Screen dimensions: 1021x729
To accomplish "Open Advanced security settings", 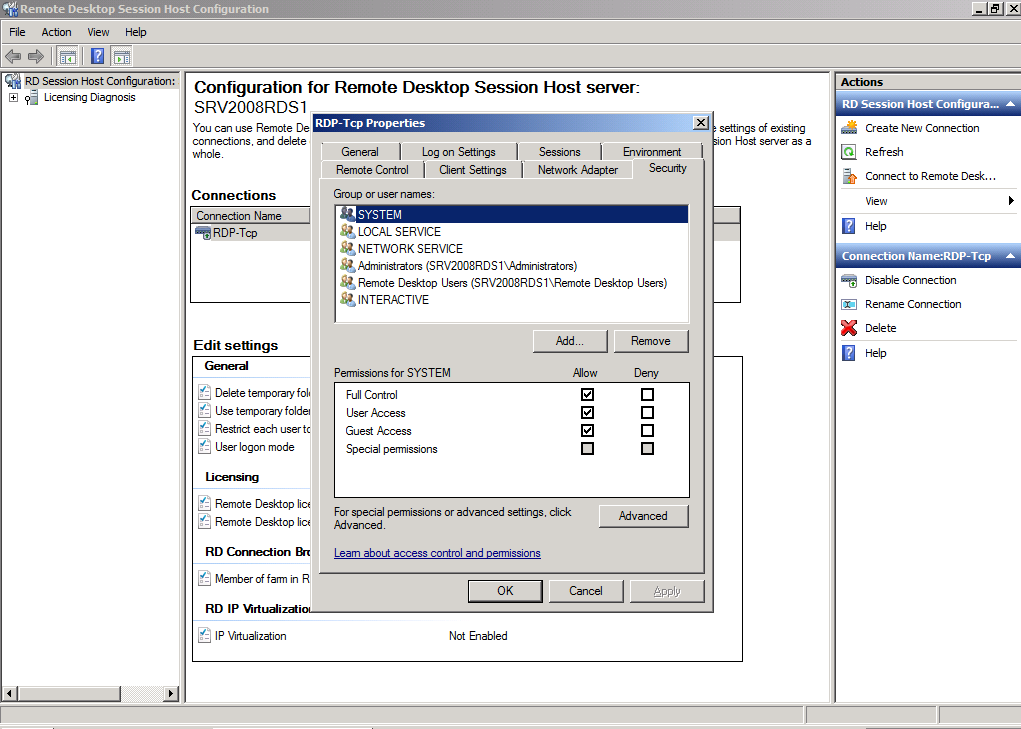I will [643, 516].
